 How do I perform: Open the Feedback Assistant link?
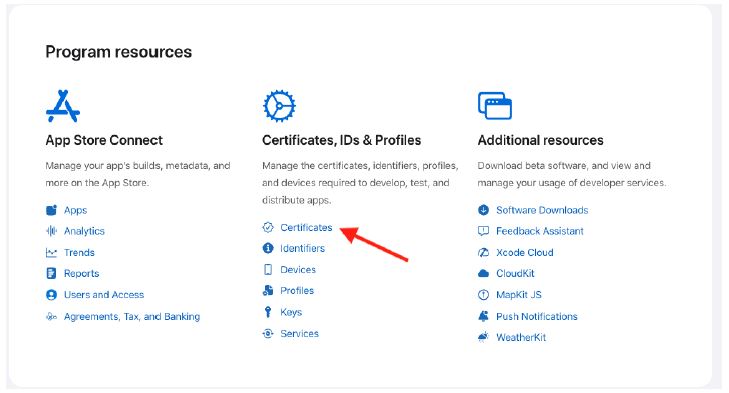tap(539, 231)
